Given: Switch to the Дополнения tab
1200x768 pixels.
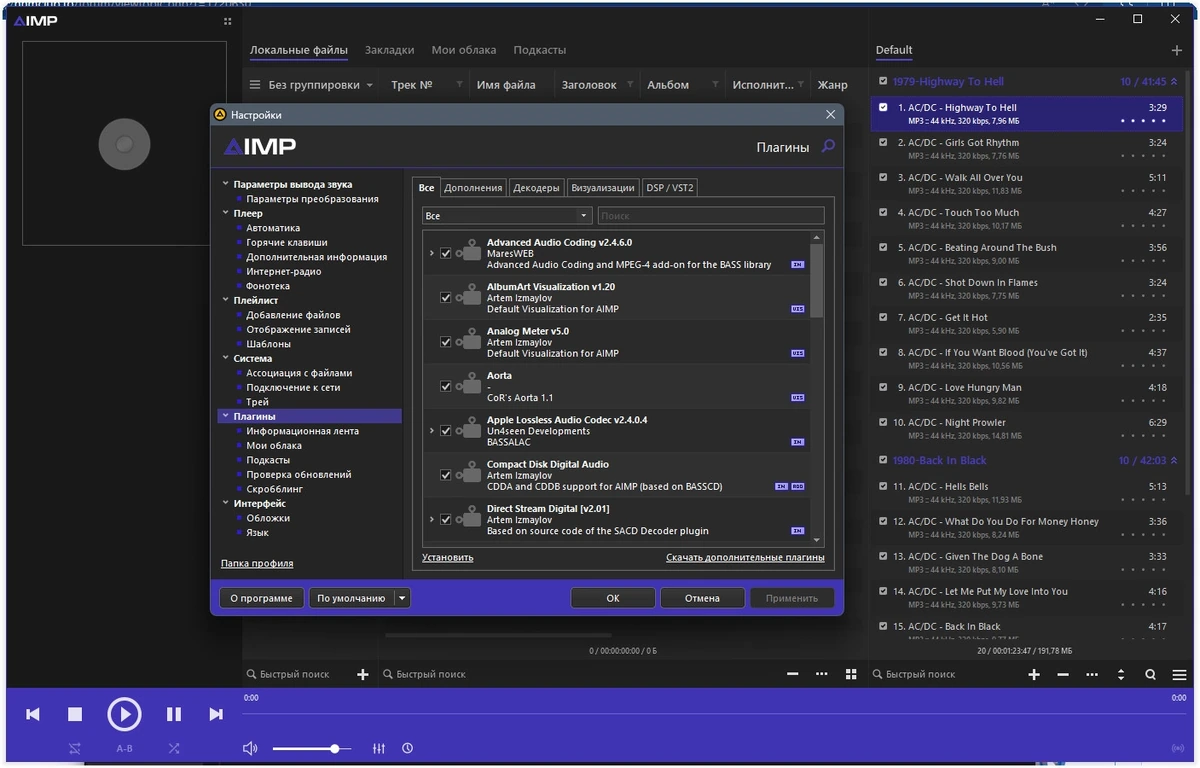Looking at the screenshot, I should [473, 188].
